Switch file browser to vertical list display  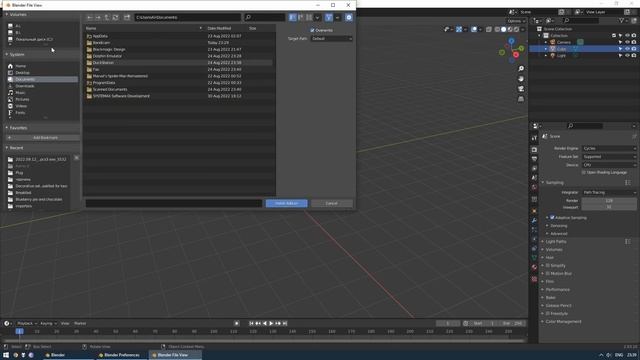(x=292, y=18)
